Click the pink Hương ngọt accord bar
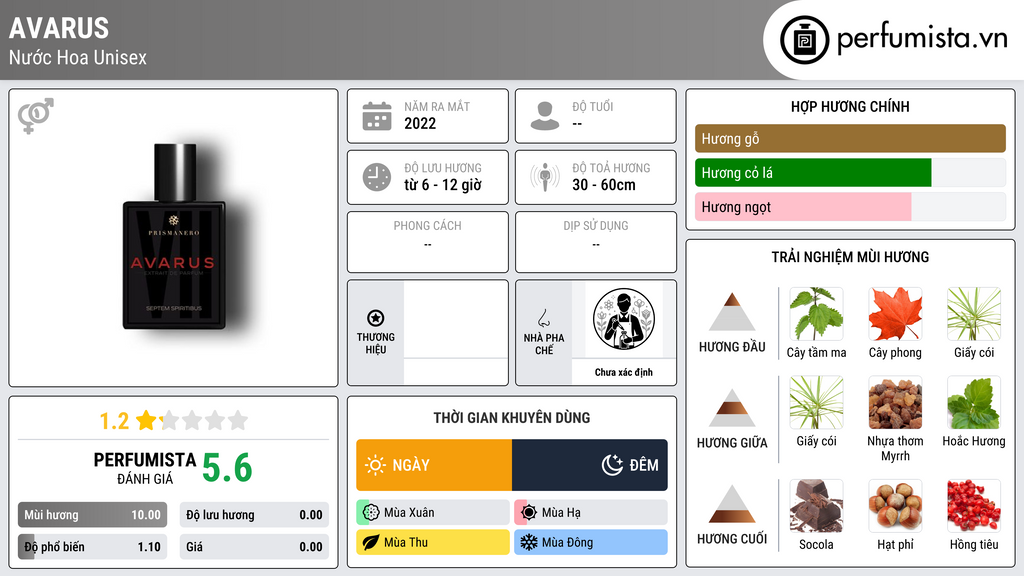 tap(803, 207)
